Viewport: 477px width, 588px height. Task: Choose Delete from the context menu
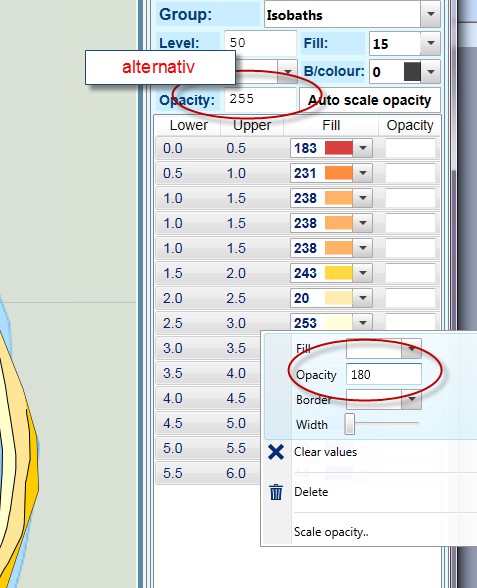(311, 492)
